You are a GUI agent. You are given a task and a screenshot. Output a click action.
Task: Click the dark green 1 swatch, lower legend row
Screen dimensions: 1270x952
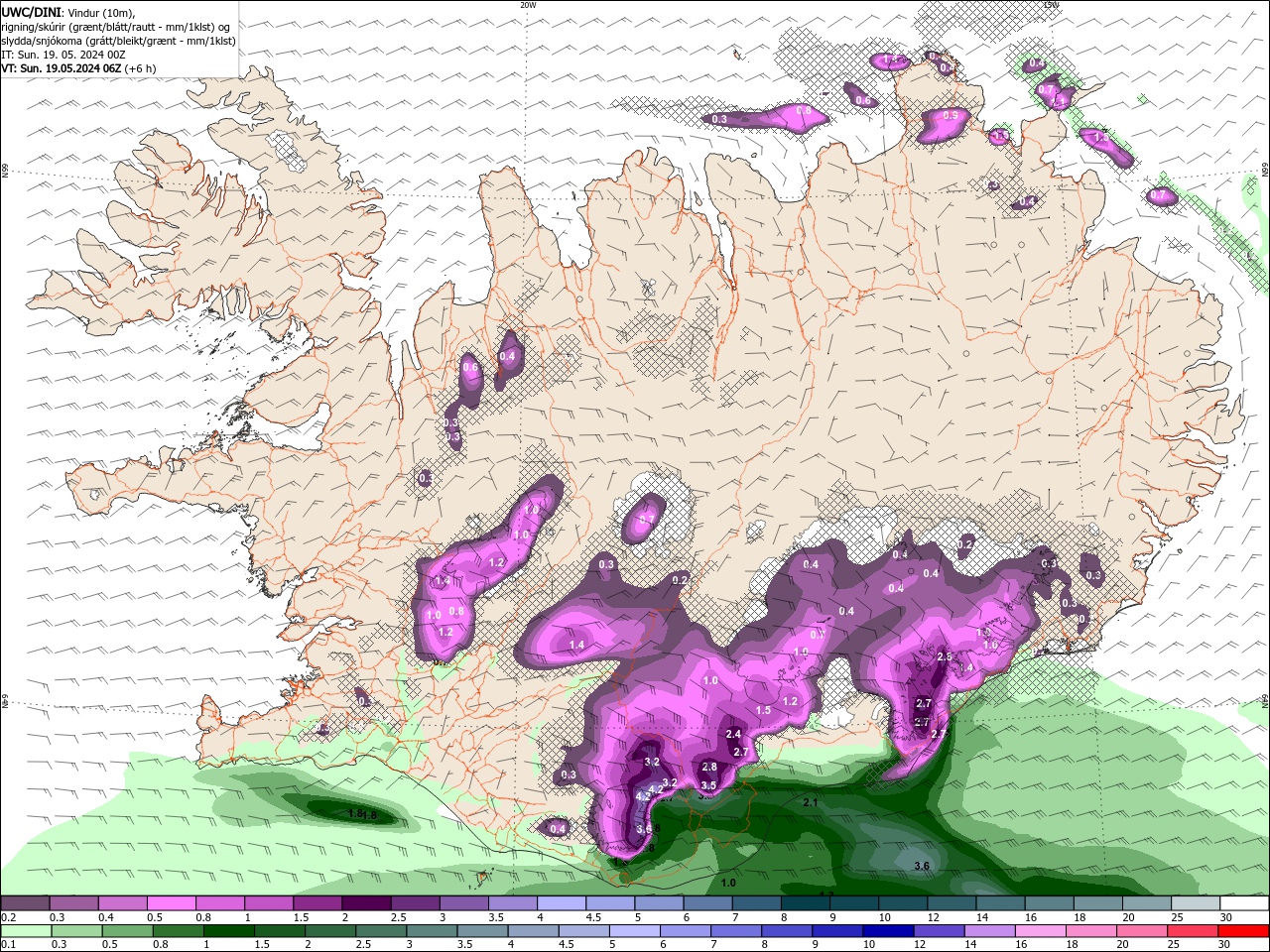point(229,931)
